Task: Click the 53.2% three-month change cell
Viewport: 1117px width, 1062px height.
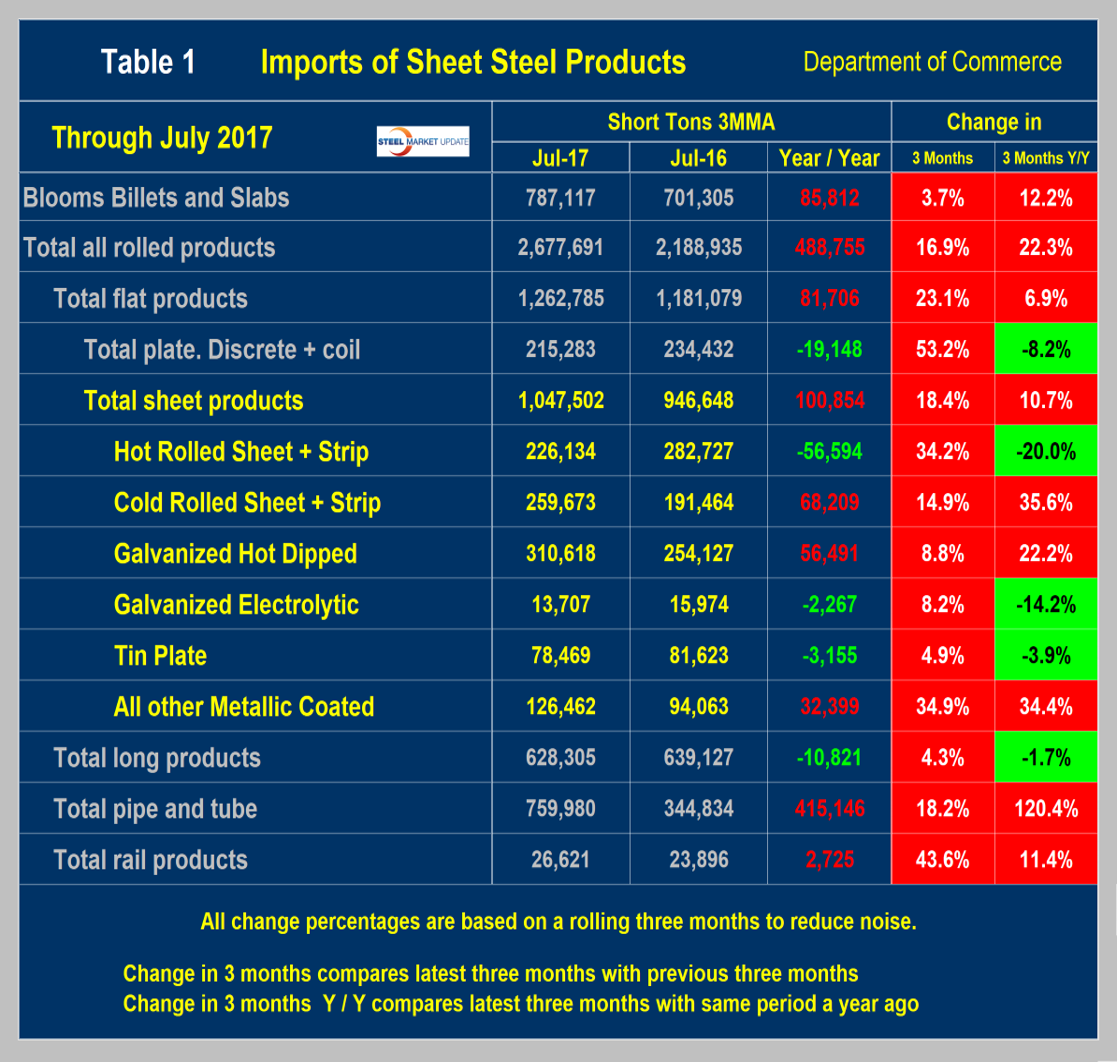Action: 943,350
